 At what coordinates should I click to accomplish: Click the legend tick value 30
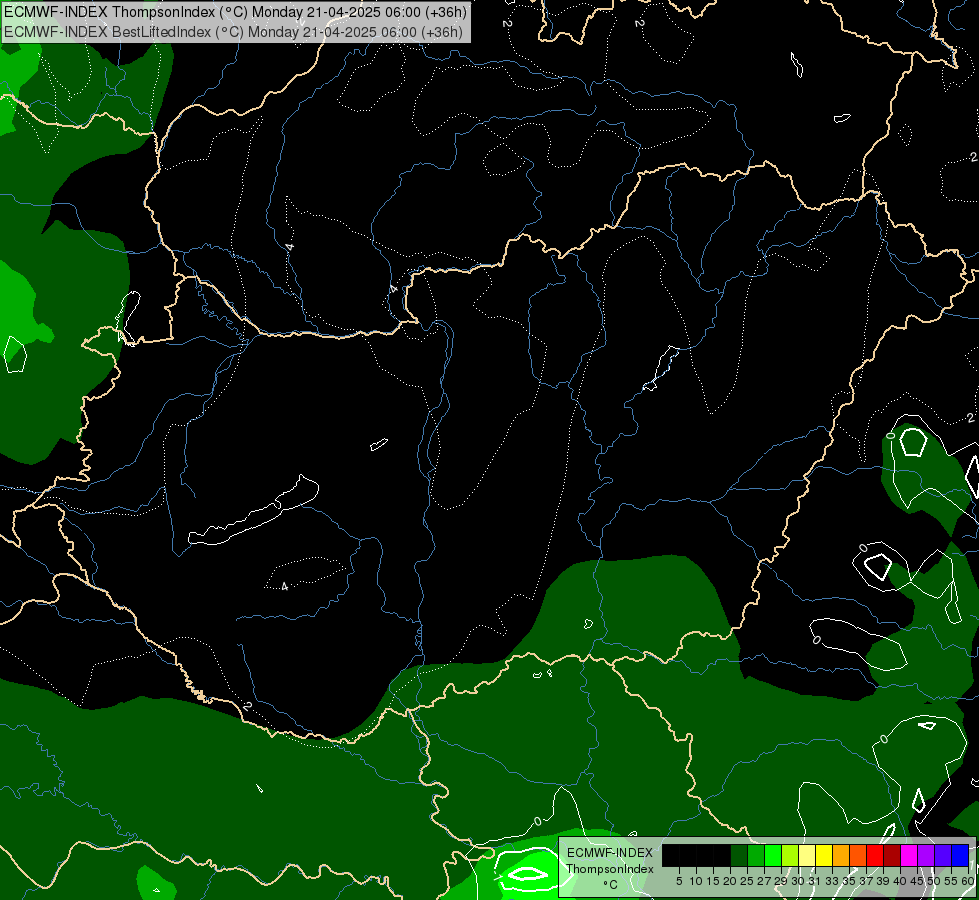point(798,881)
